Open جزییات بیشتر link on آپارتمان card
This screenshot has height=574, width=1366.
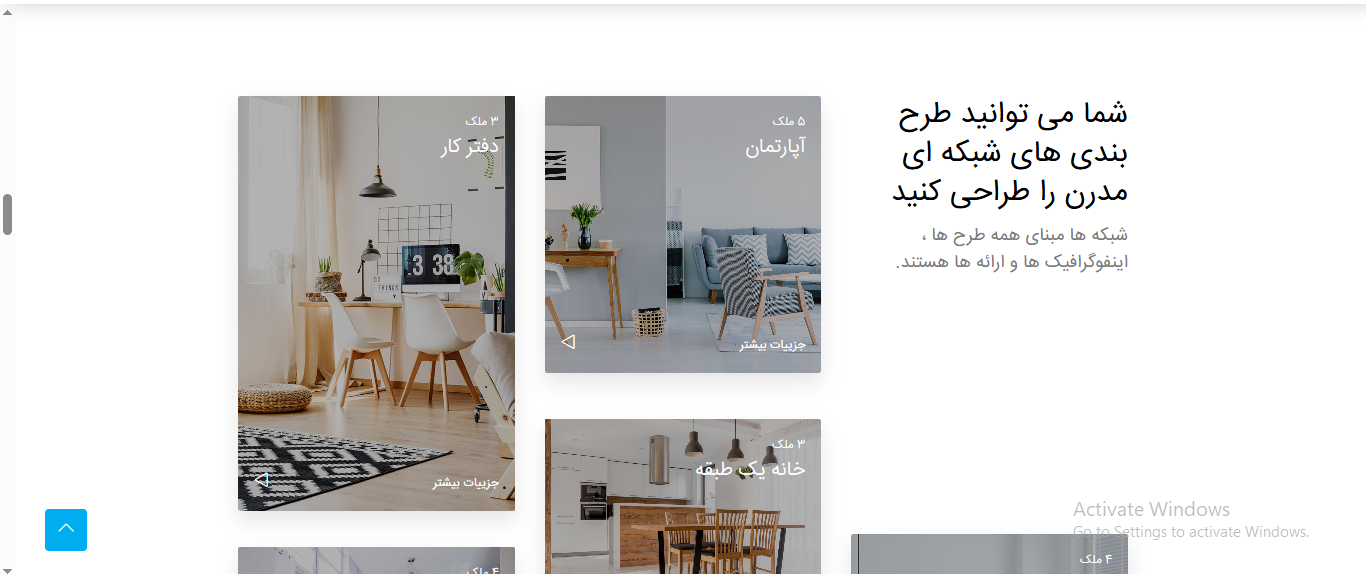772,345
